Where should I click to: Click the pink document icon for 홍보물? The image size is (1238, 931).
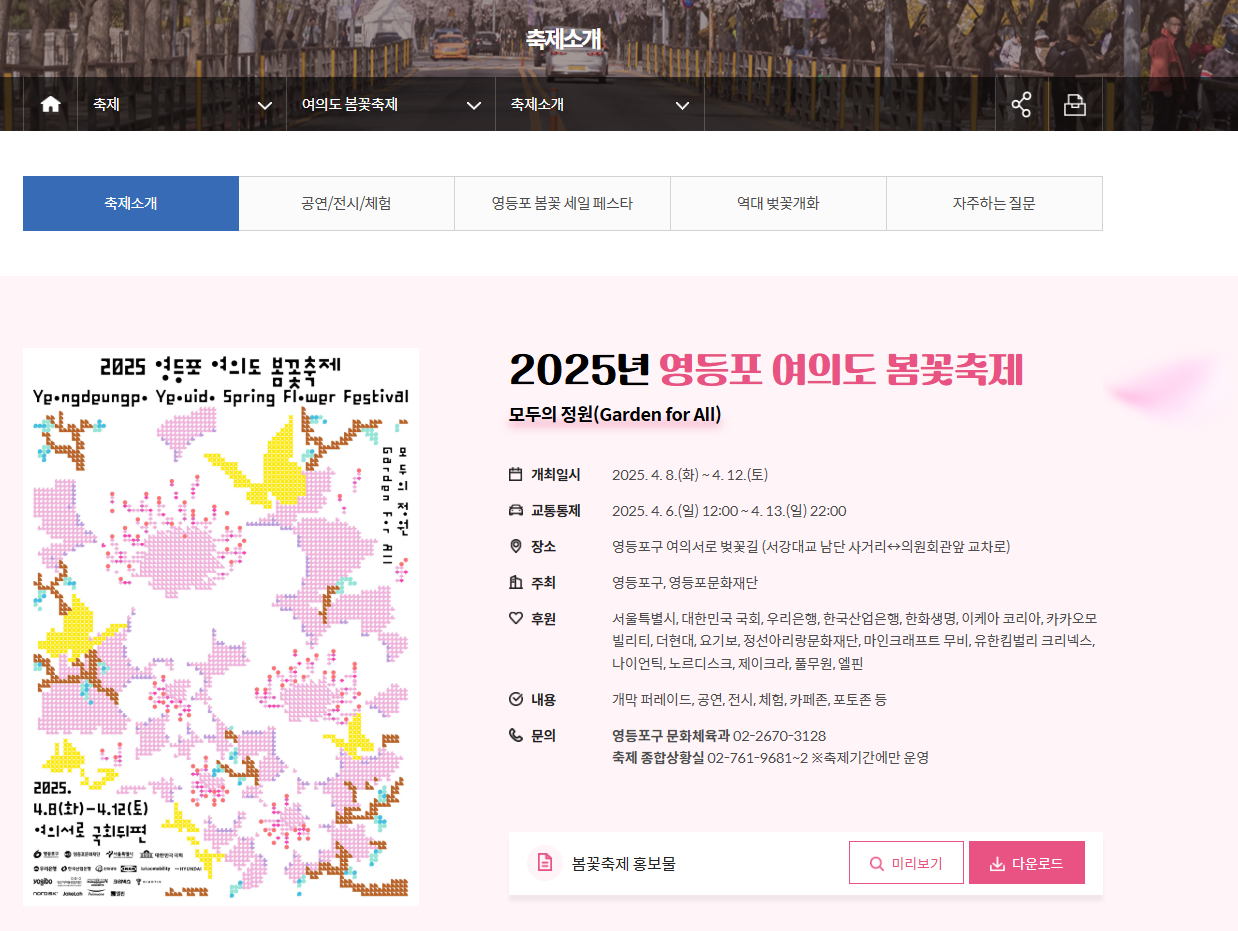(x=545, y=863)
